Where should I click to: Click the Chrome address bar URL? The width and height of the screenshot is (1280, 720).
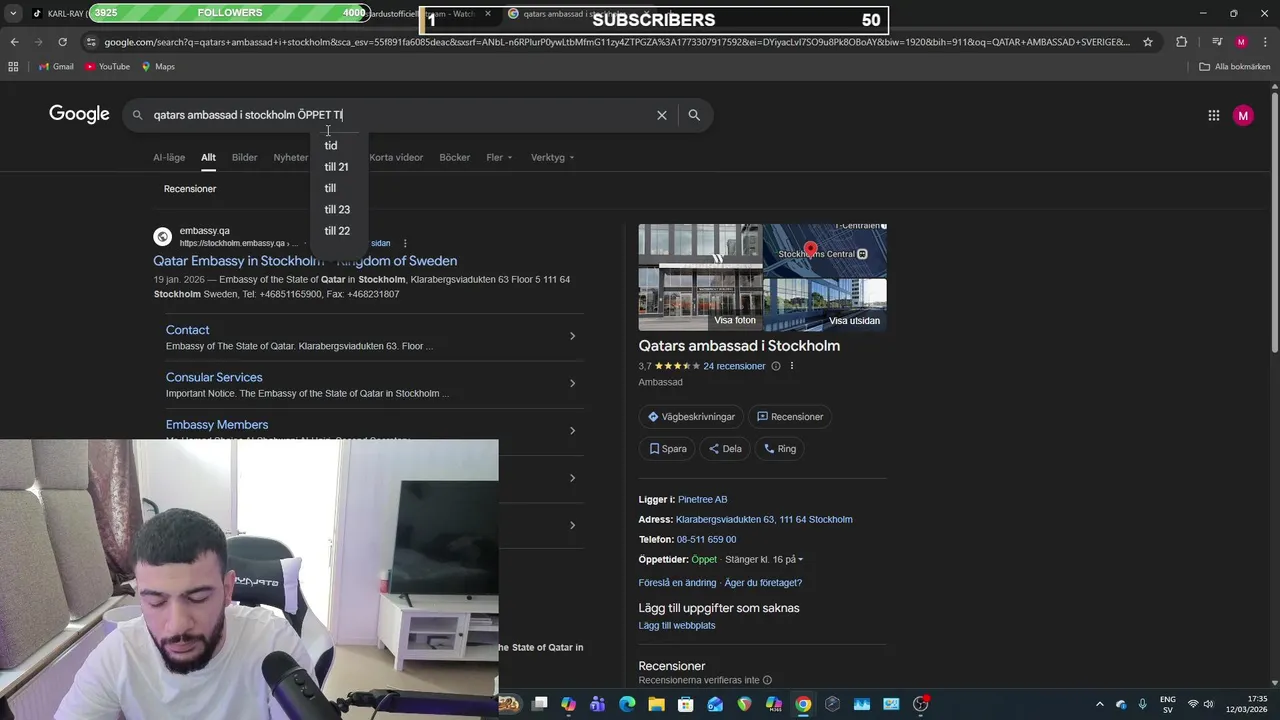(x=617, y=42)
